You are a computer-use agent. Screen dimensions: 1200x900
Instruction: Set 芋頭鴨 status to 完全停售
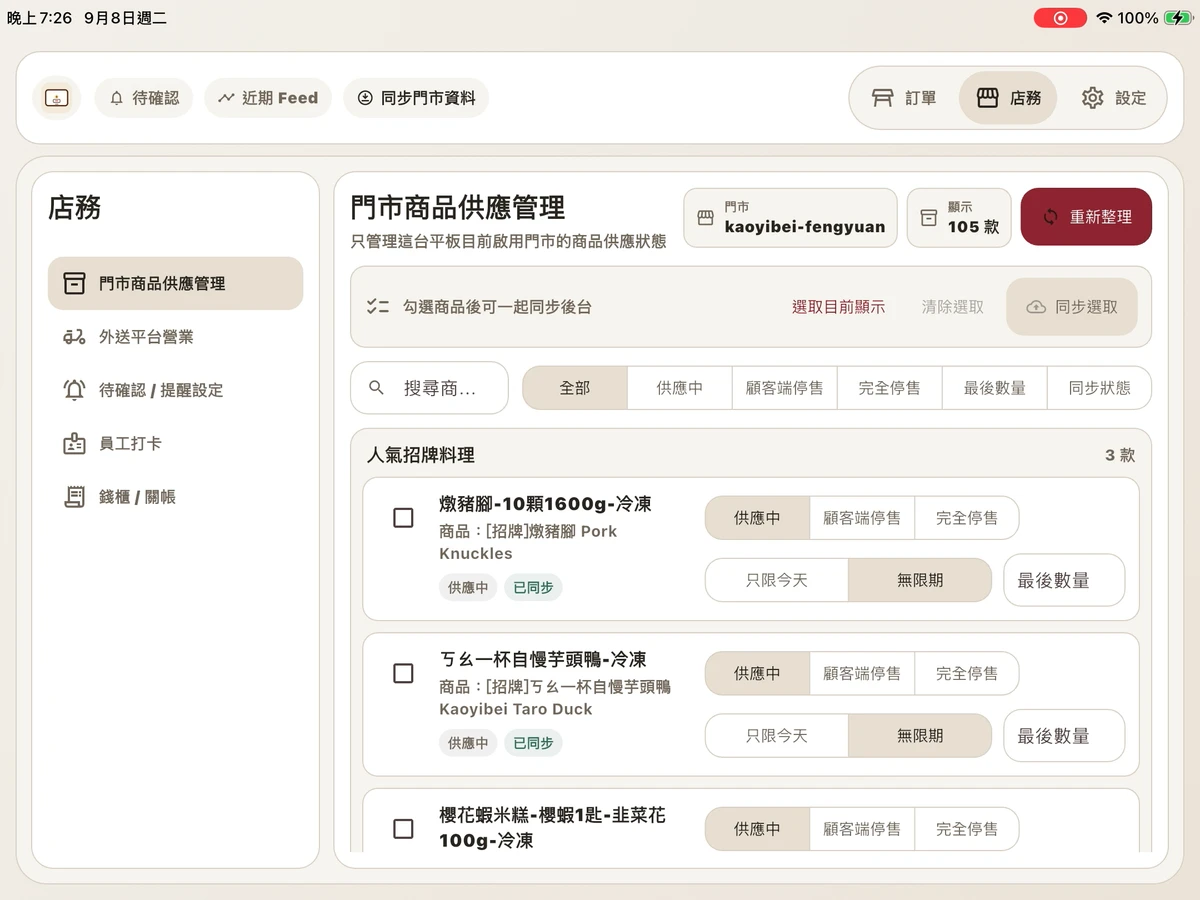coord(967,674)
